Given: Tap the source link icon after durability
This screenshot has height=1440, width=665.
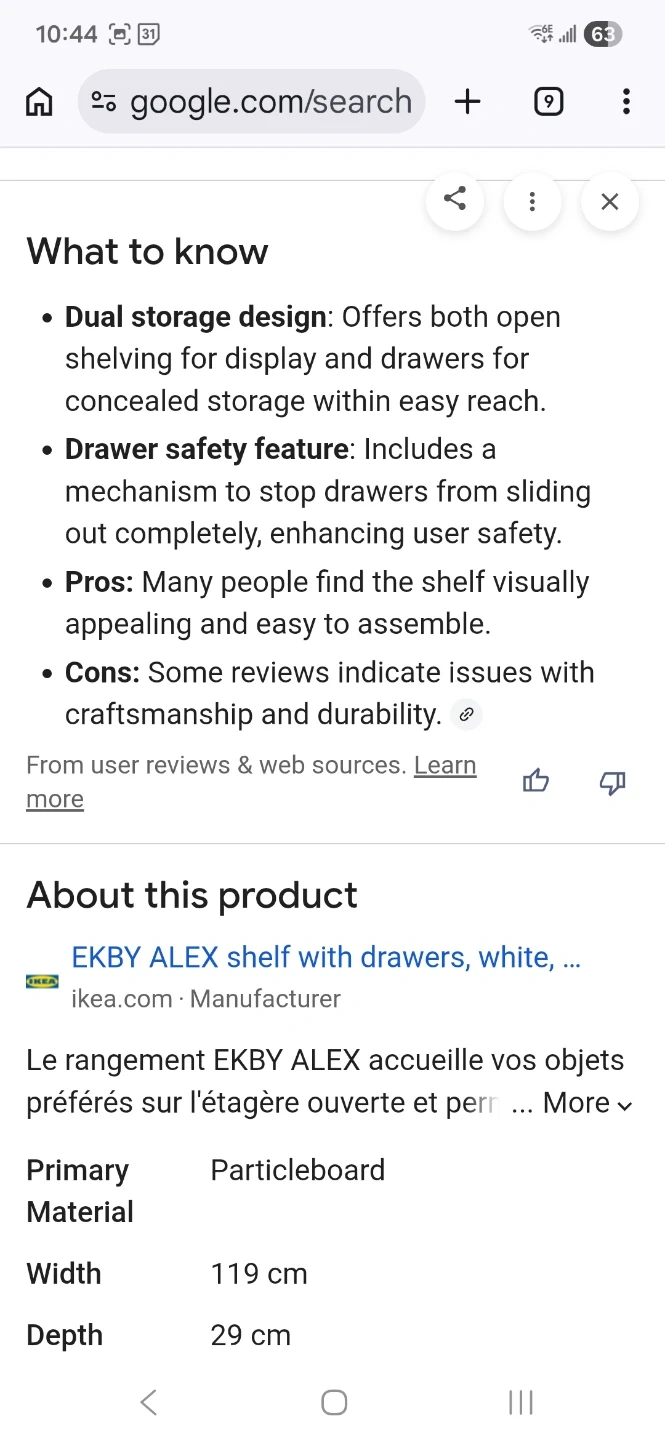Looking at the screenshot, I should pyautogui.click(x=466, y=715).
